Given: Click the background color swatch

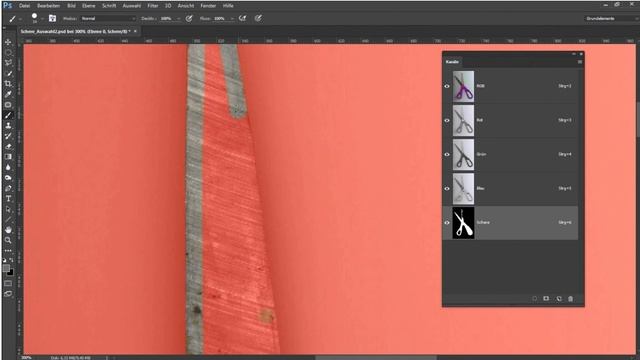Looking at the screenshot, I should pos(10,272).
